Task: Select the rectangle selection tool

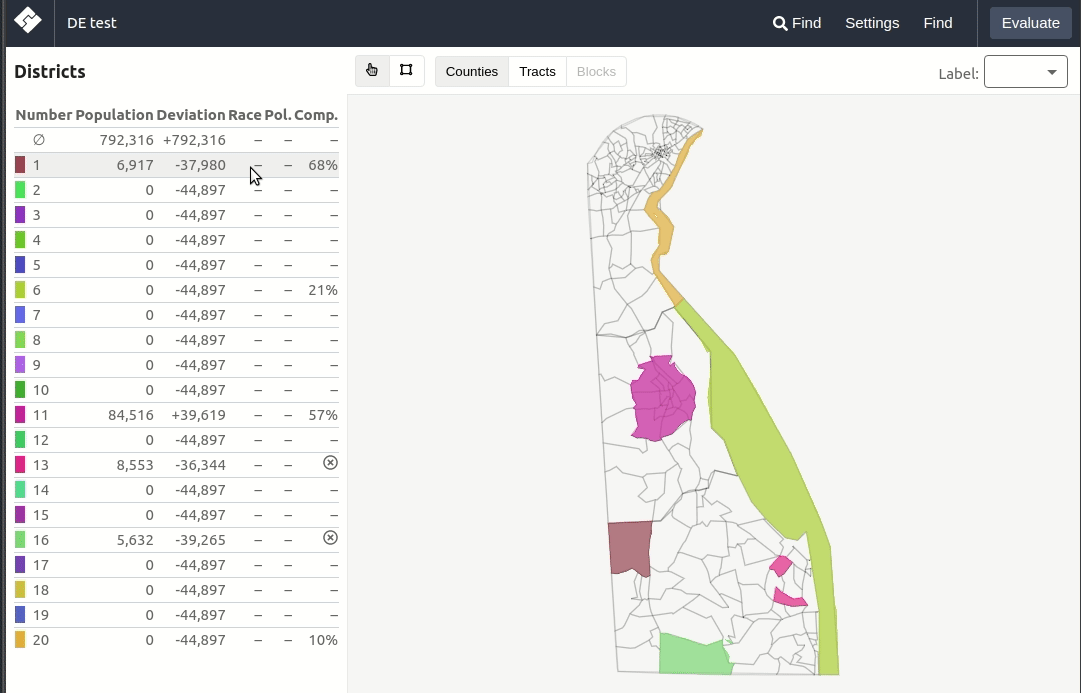Action: tap(405, 70)
